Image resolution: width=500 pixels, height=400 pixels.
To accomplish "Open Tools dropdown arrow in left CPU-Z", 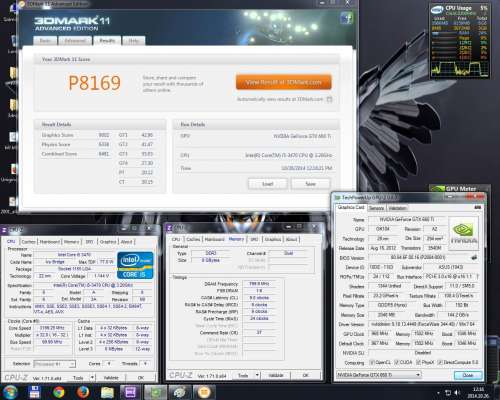I will click(92, 378).
